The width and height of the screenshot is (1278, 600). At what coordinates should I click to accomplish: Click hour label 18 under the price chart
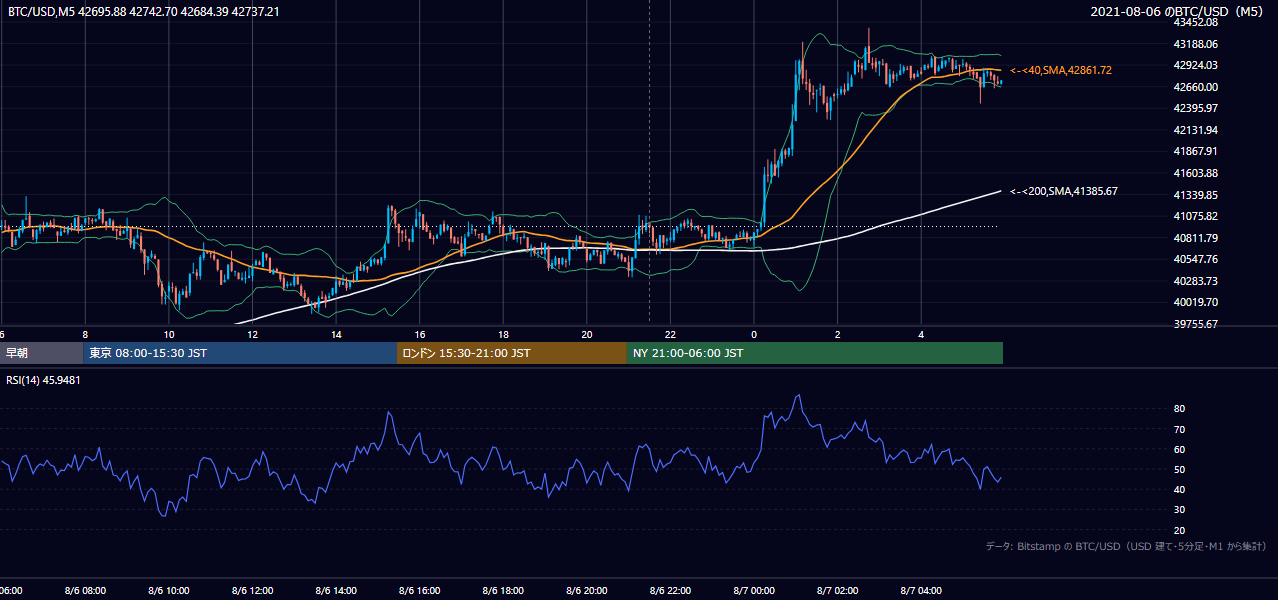pos(503,334)
